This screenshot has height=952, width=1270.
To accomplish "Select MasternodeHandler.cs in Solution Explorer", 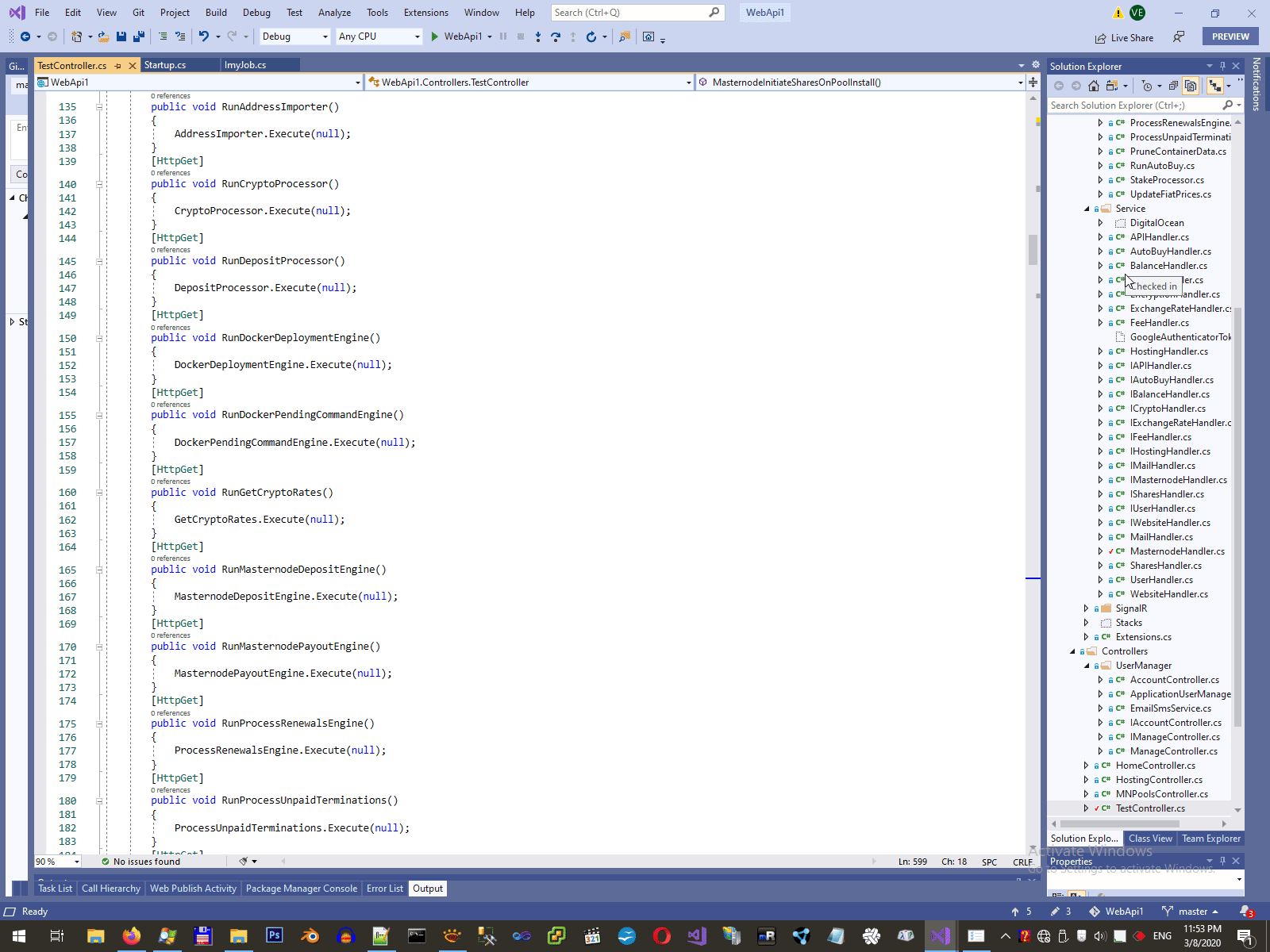I will (x=1177, y=551).
